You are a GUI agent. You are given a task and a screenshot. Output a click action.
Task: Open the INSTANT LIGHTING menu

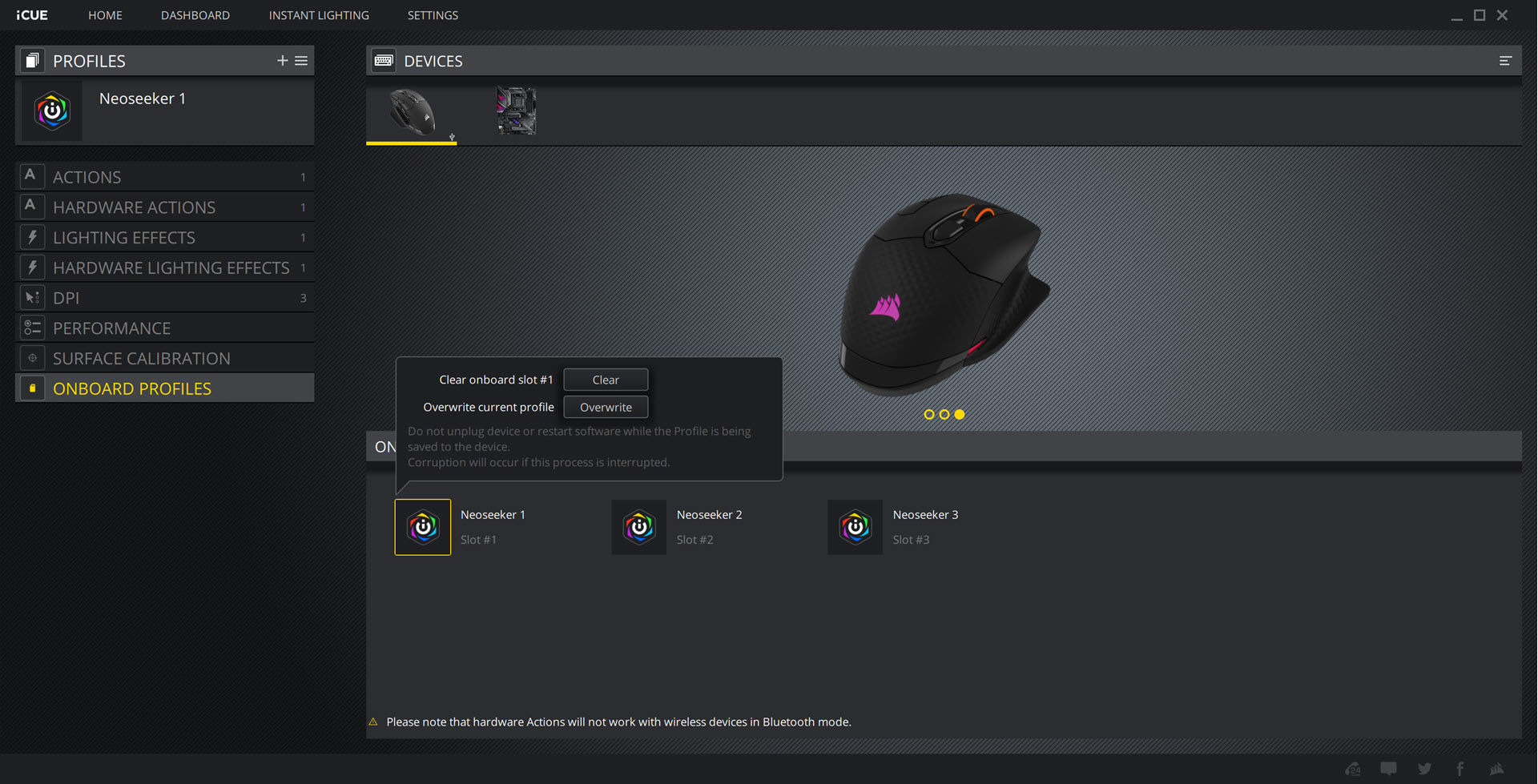click(319, 14)
